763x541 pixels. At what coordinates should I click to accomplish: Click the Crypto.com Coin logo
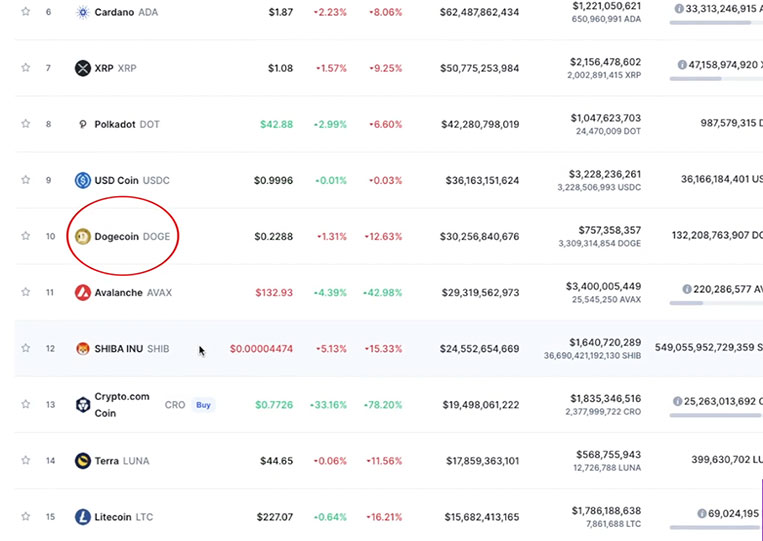click(x=83, y=405)
